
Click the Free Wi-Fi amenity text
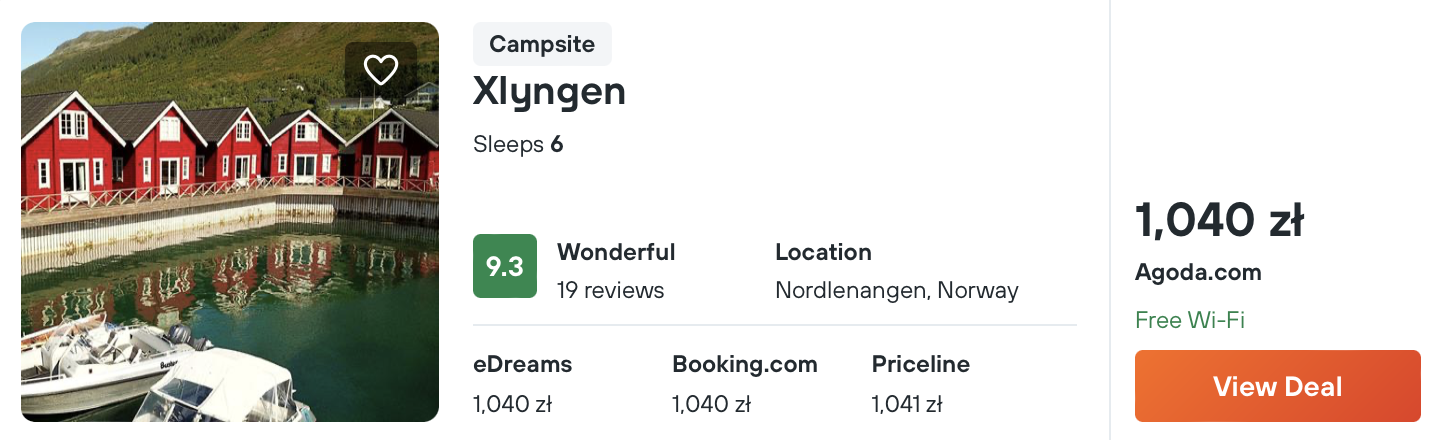click(x=1190, y=321)
